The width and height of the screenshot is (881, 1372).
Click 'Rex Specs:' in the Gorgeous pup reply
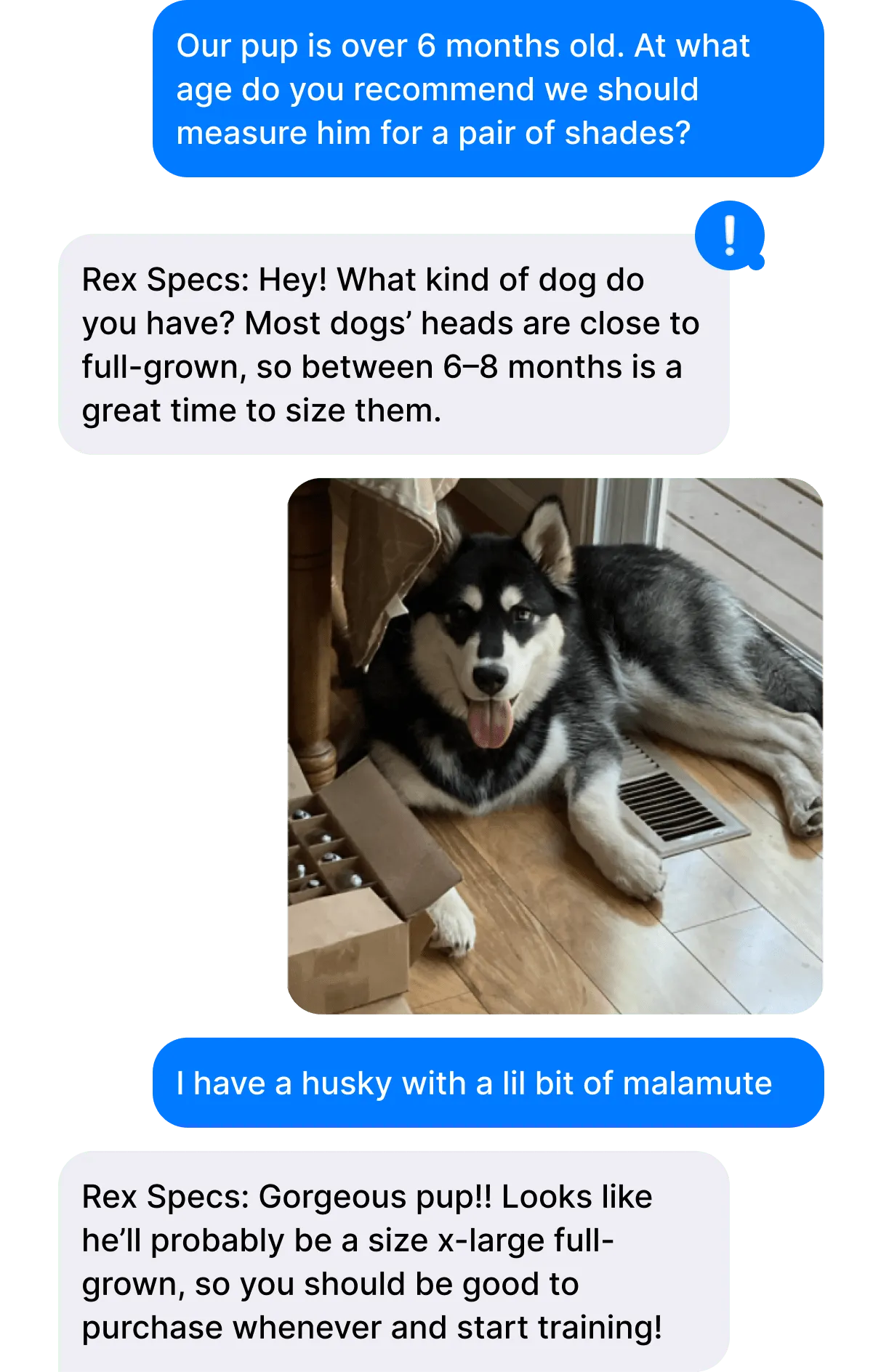point(166,1198)
